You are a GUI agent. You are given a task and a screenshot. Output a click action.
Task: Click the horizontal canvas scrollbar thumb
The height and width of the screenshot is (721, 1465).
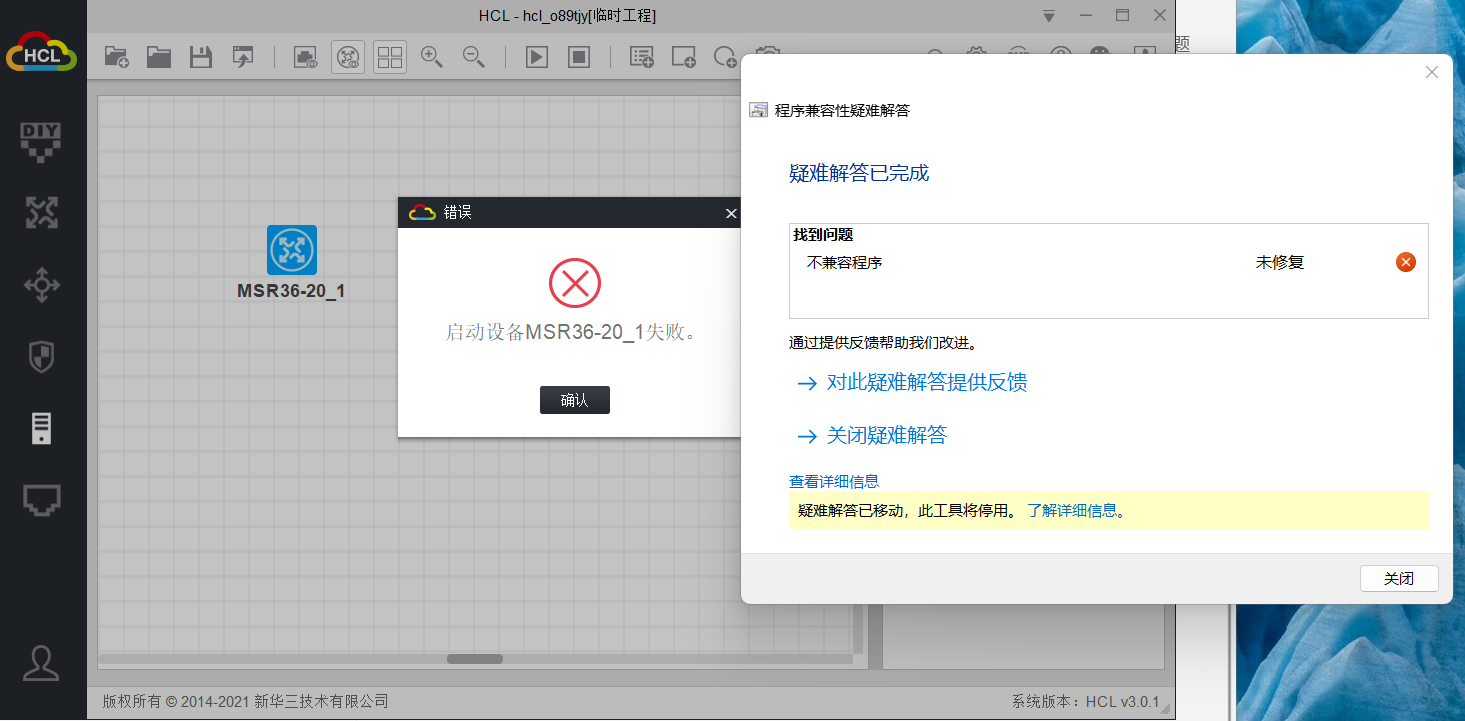tap(475, 659)
